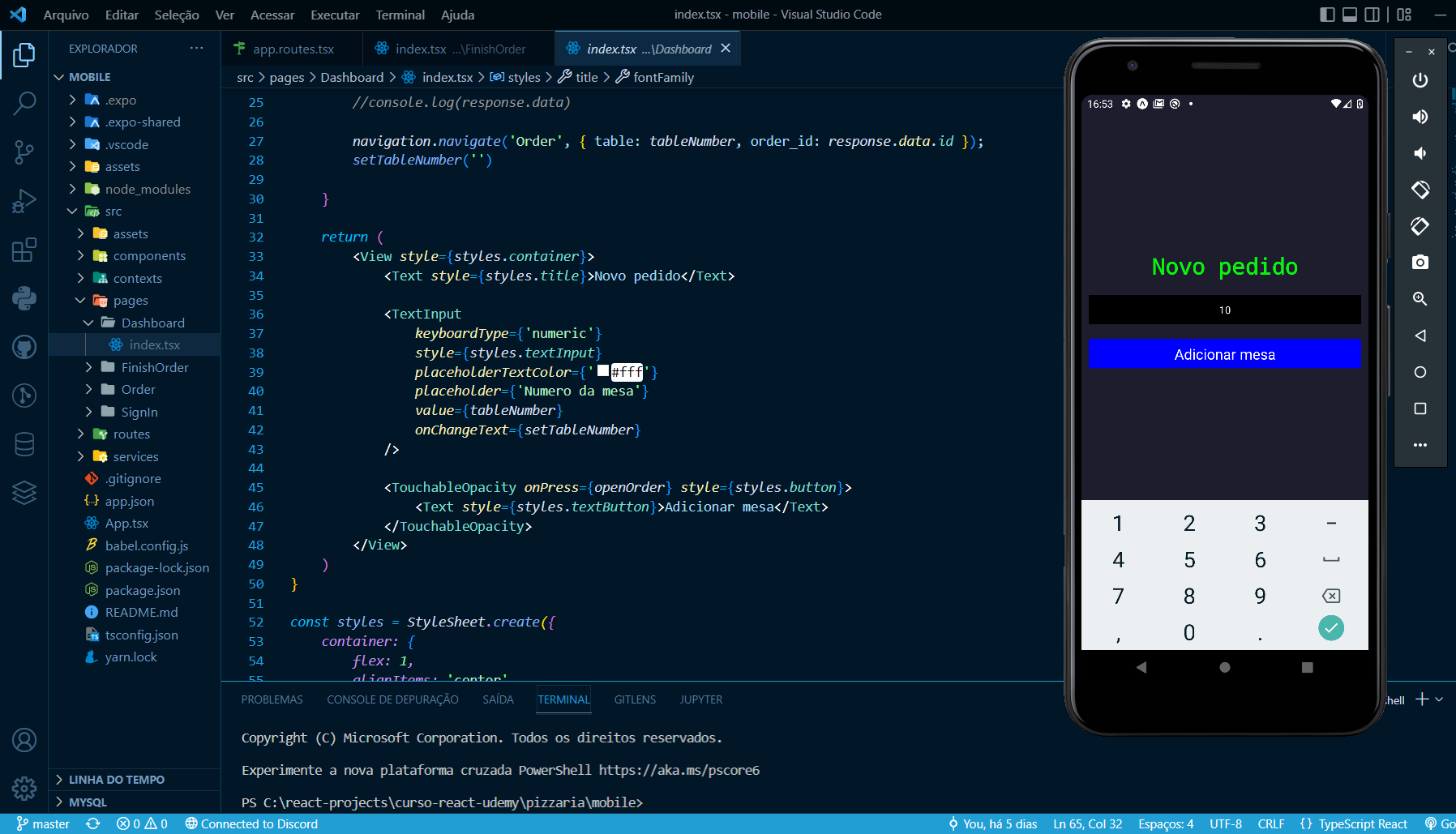Toggle the sidebar visibility icon
This screenshot has width=1456, height=834.
1325,14
